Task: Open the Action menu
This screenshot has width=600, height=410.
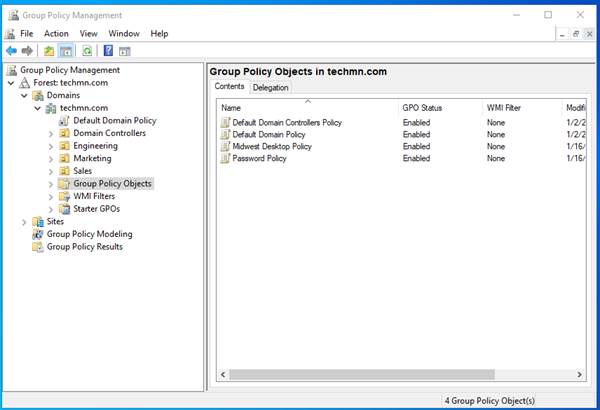Action: tap(56, 34)
